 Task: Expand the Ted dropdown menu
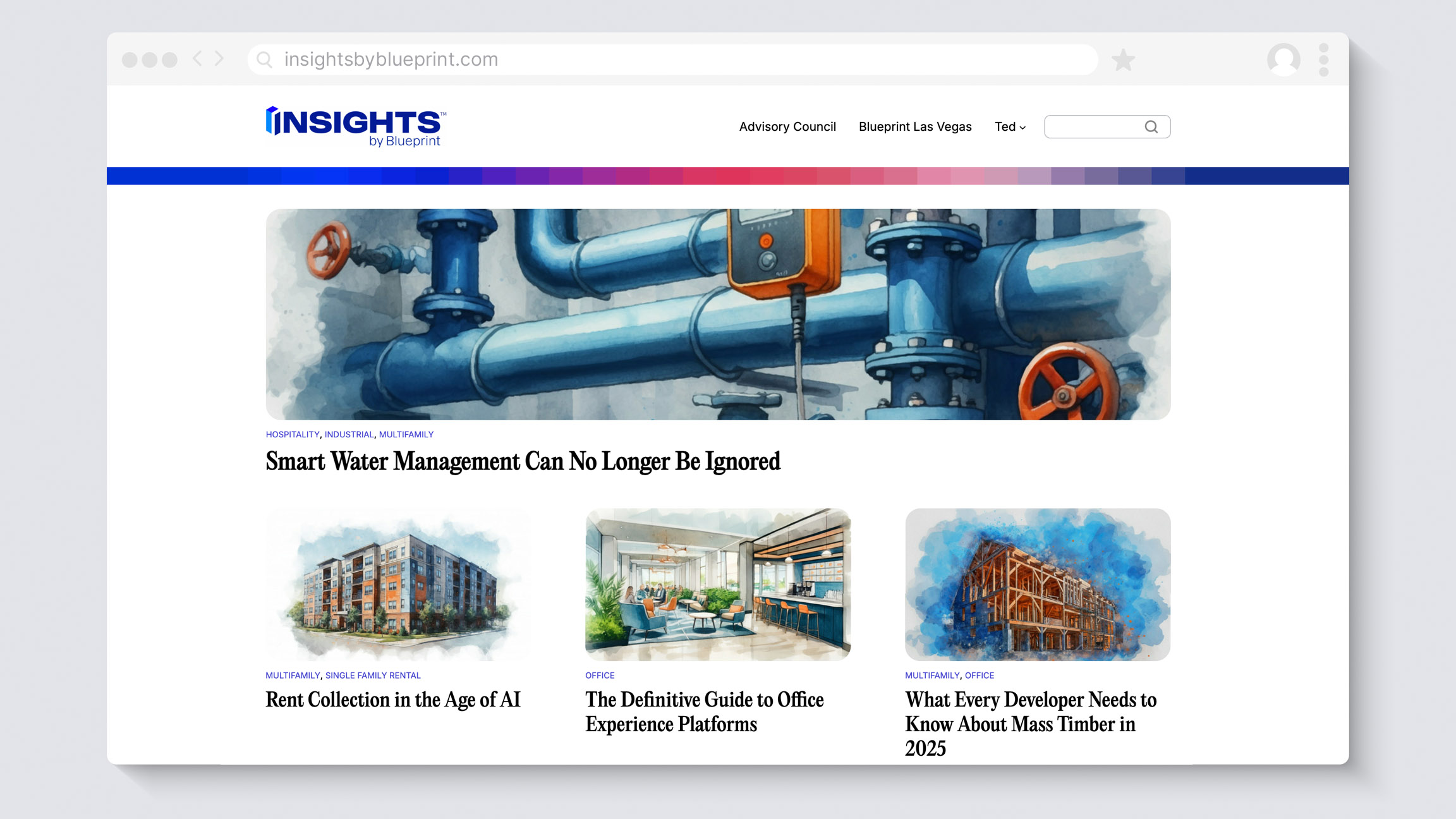pyautogui.click(x=1010, y=127)
